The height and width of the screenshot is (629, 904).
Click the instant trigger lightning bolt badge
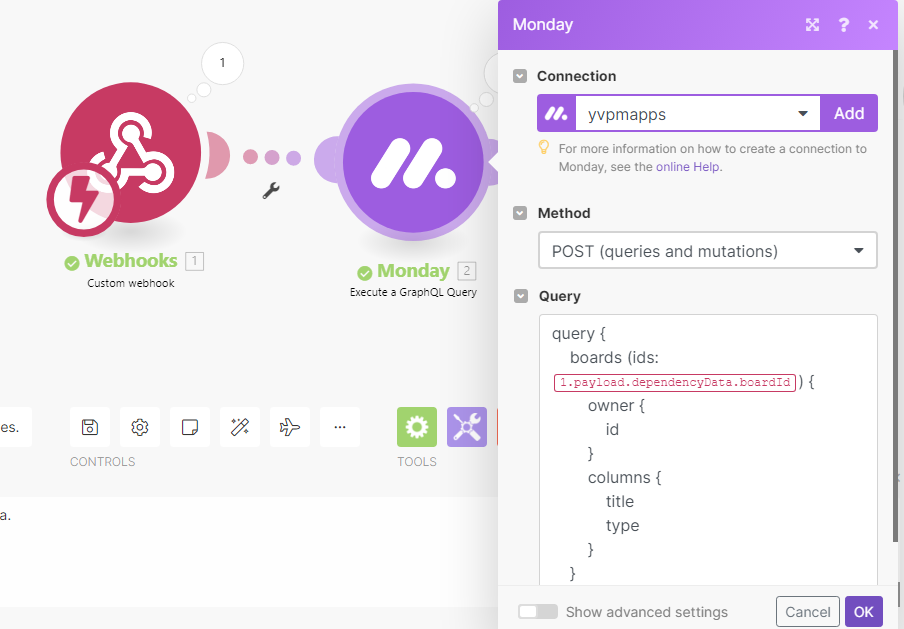(x=84, y=199)
